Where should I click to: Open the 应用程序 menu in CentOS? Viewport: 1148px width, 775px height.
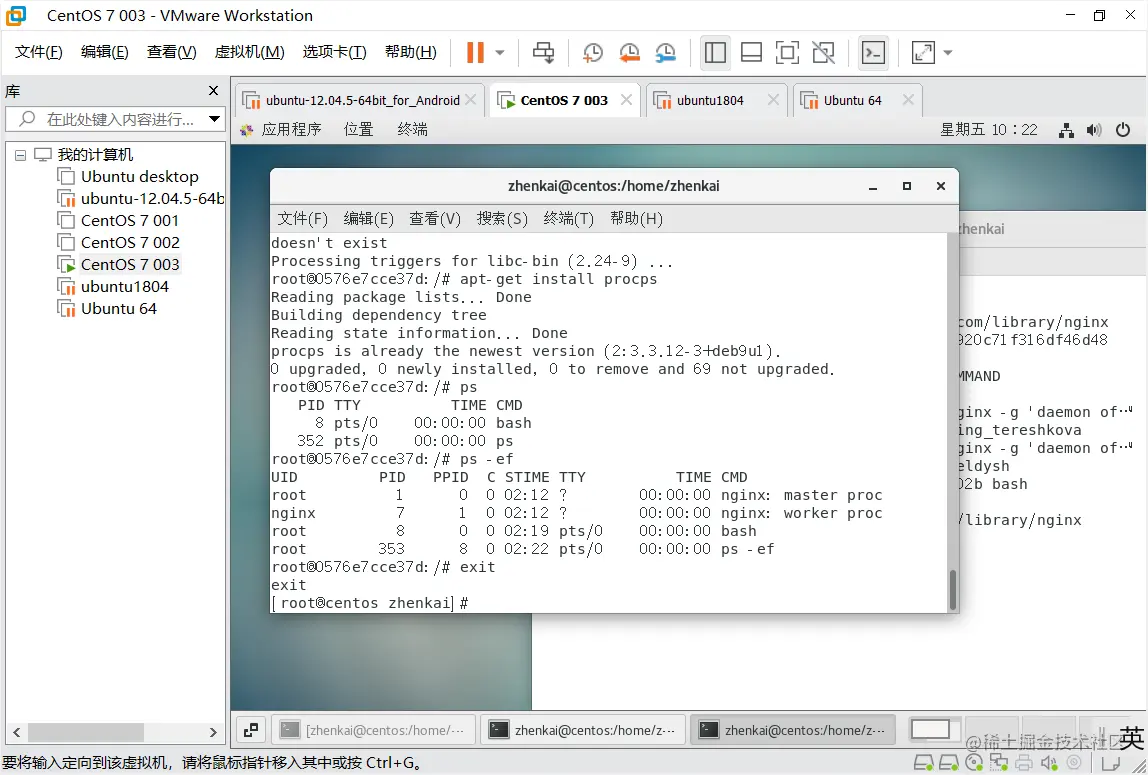[x=282, y=130]
